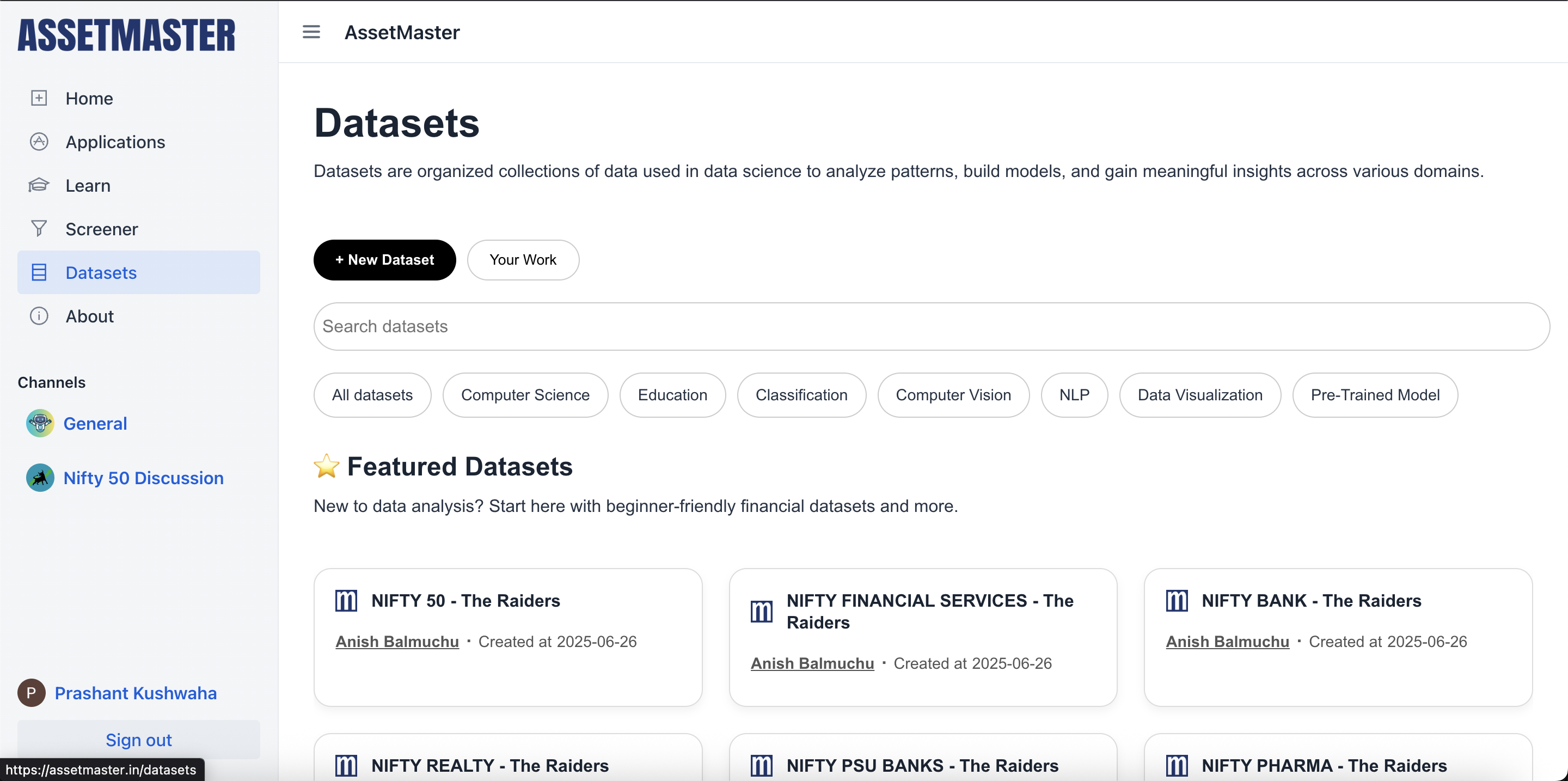Click the Datasets sidebar icon
Screen dimensions: 1568x781
[x=39, y=272]
